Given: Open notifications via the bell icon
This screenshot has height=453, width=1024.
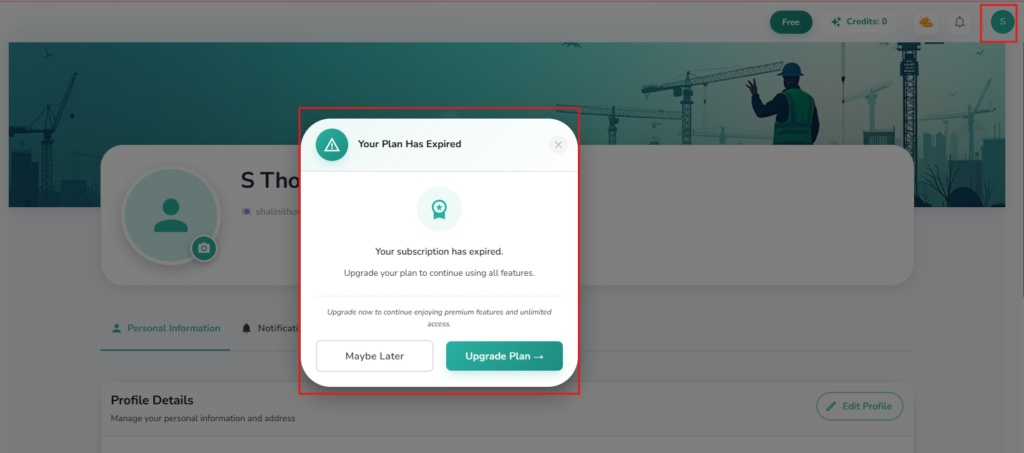Looking at the screenshot, I should 959,22.
